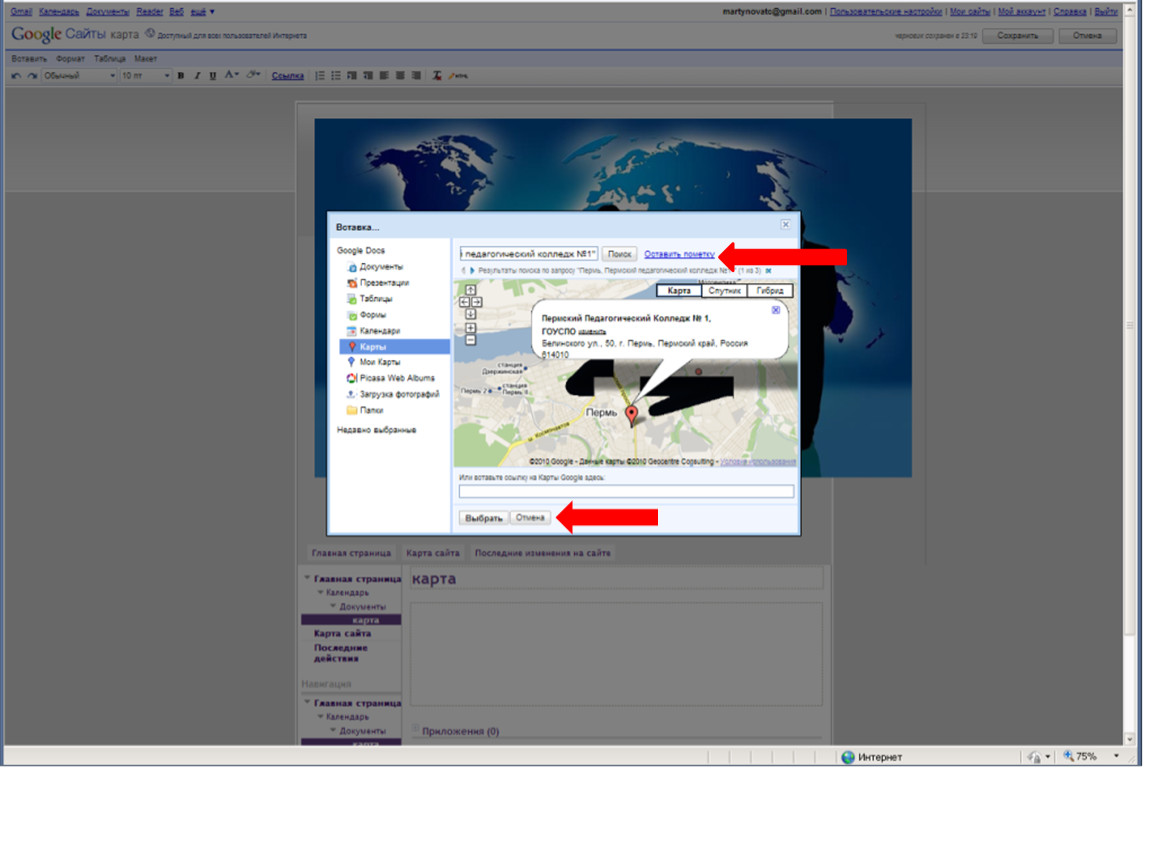
Task: Go to 'Мои сайты' link
Action: point(970,12)
